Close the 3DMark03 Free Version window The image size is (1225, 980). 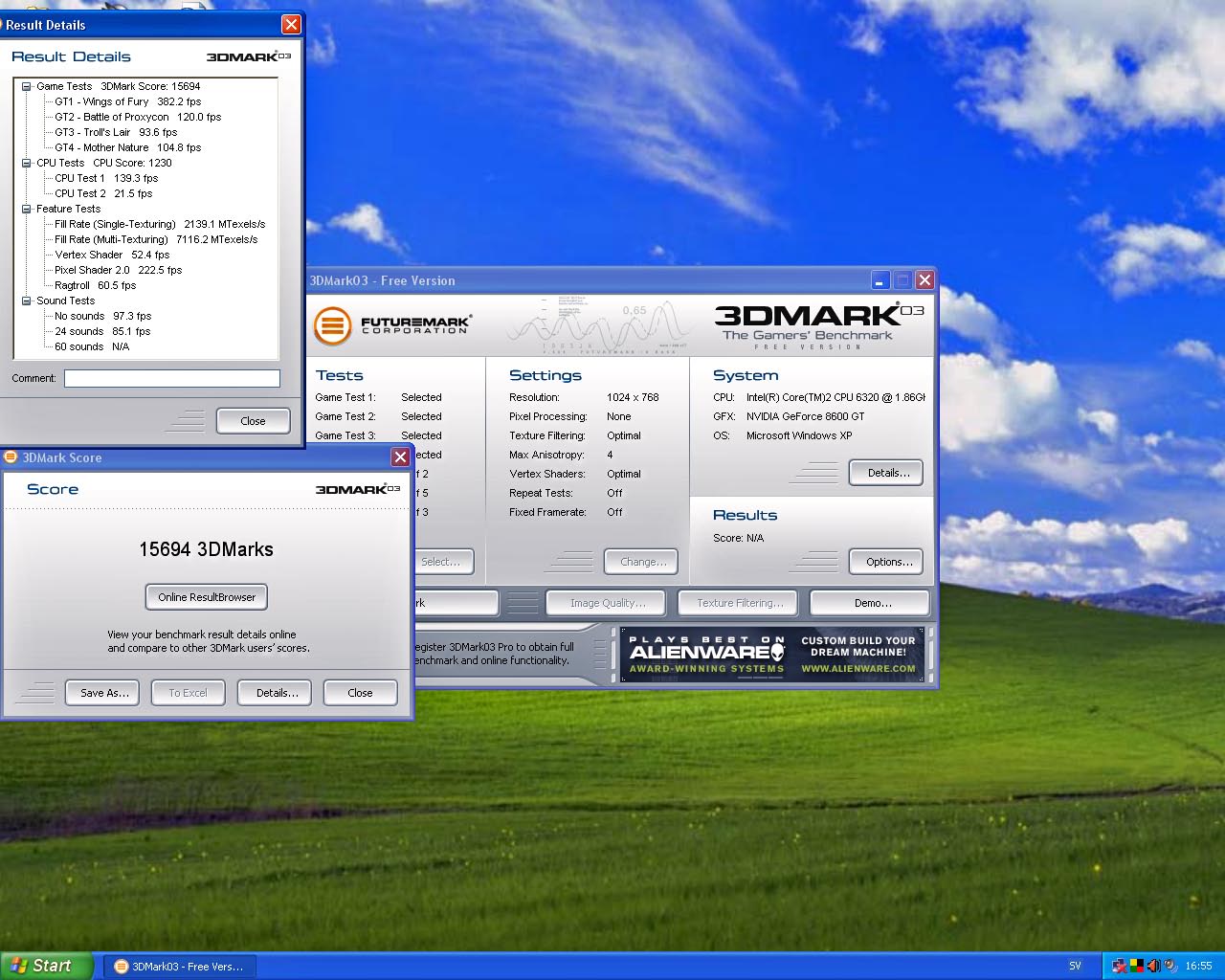924,280
